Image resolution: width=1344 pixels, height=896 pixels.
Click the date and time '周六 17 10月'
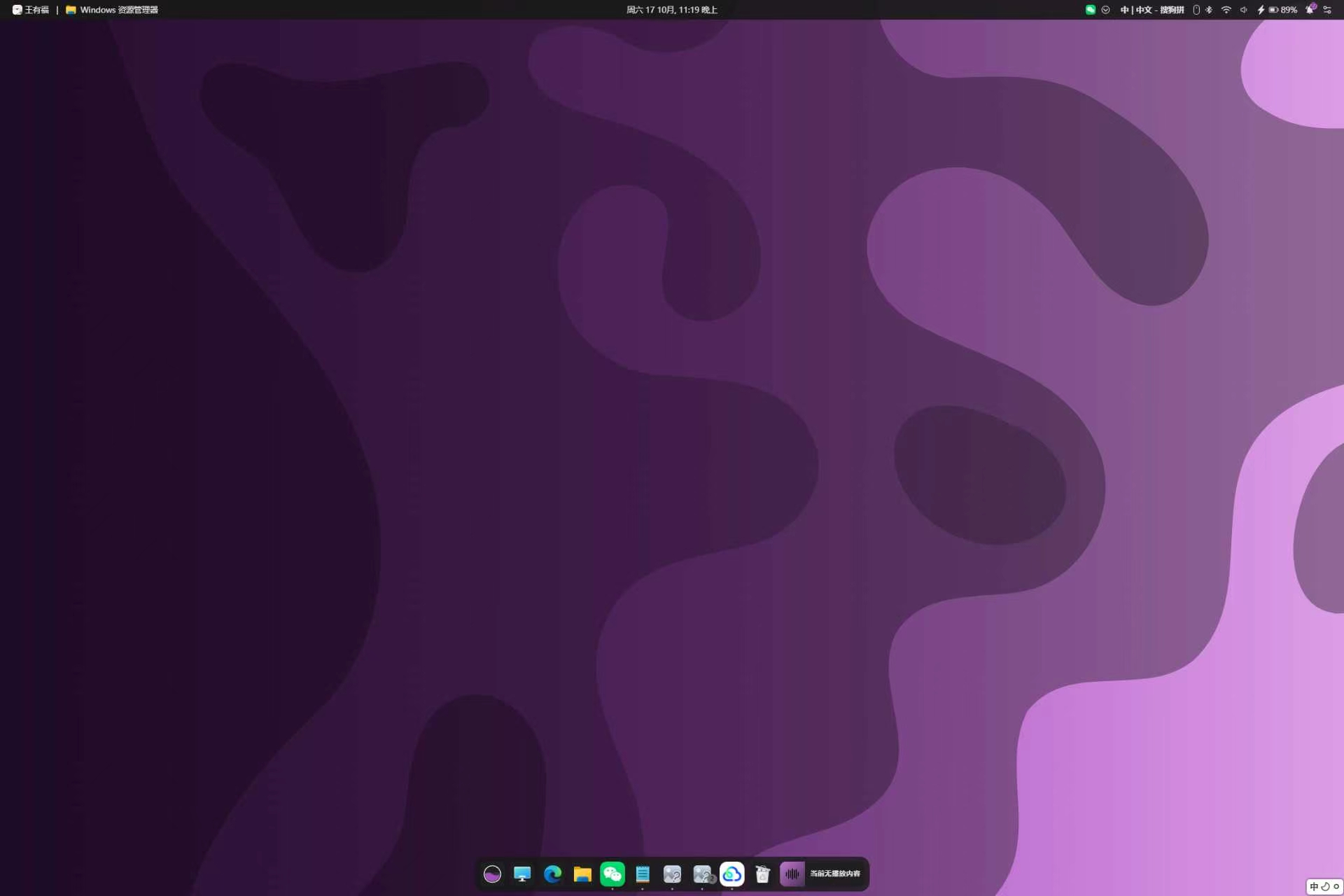[672, 10]
